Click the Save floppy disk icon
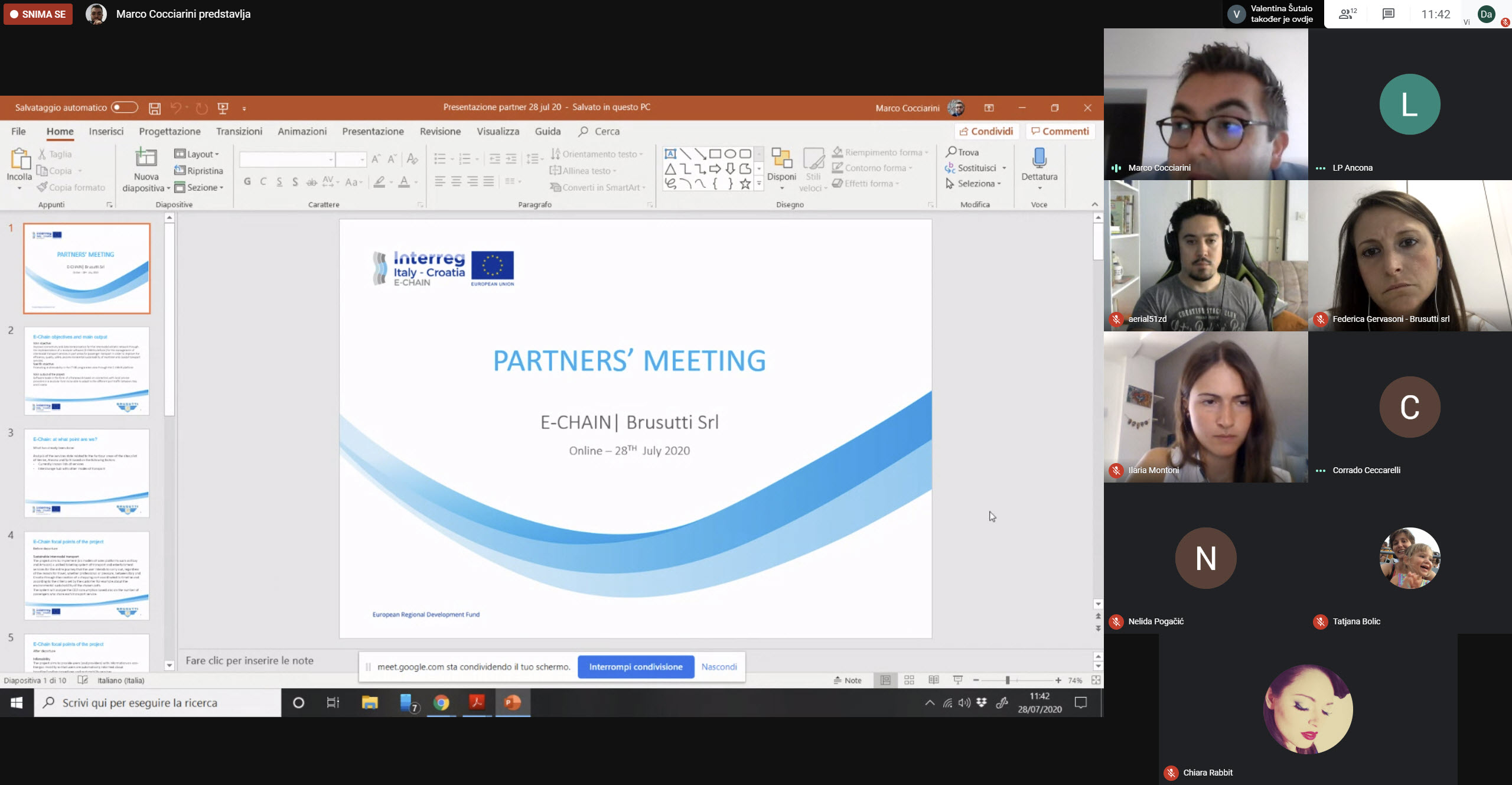 155,108
